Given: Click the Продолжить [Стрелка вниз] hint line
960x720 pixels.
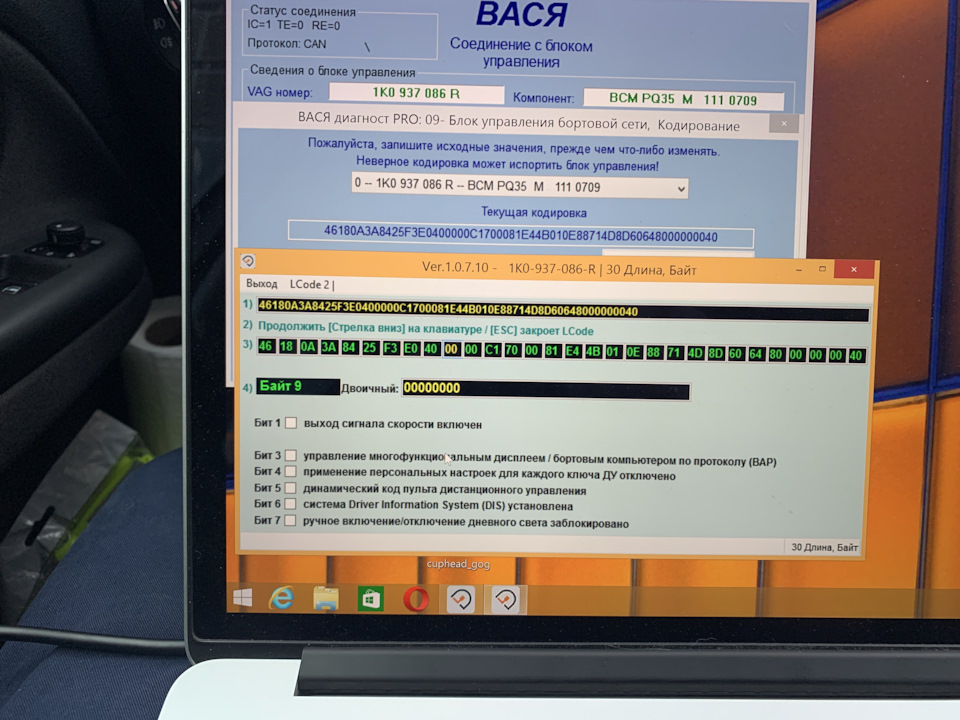Looking at the screenshot, I should point(426,329).
